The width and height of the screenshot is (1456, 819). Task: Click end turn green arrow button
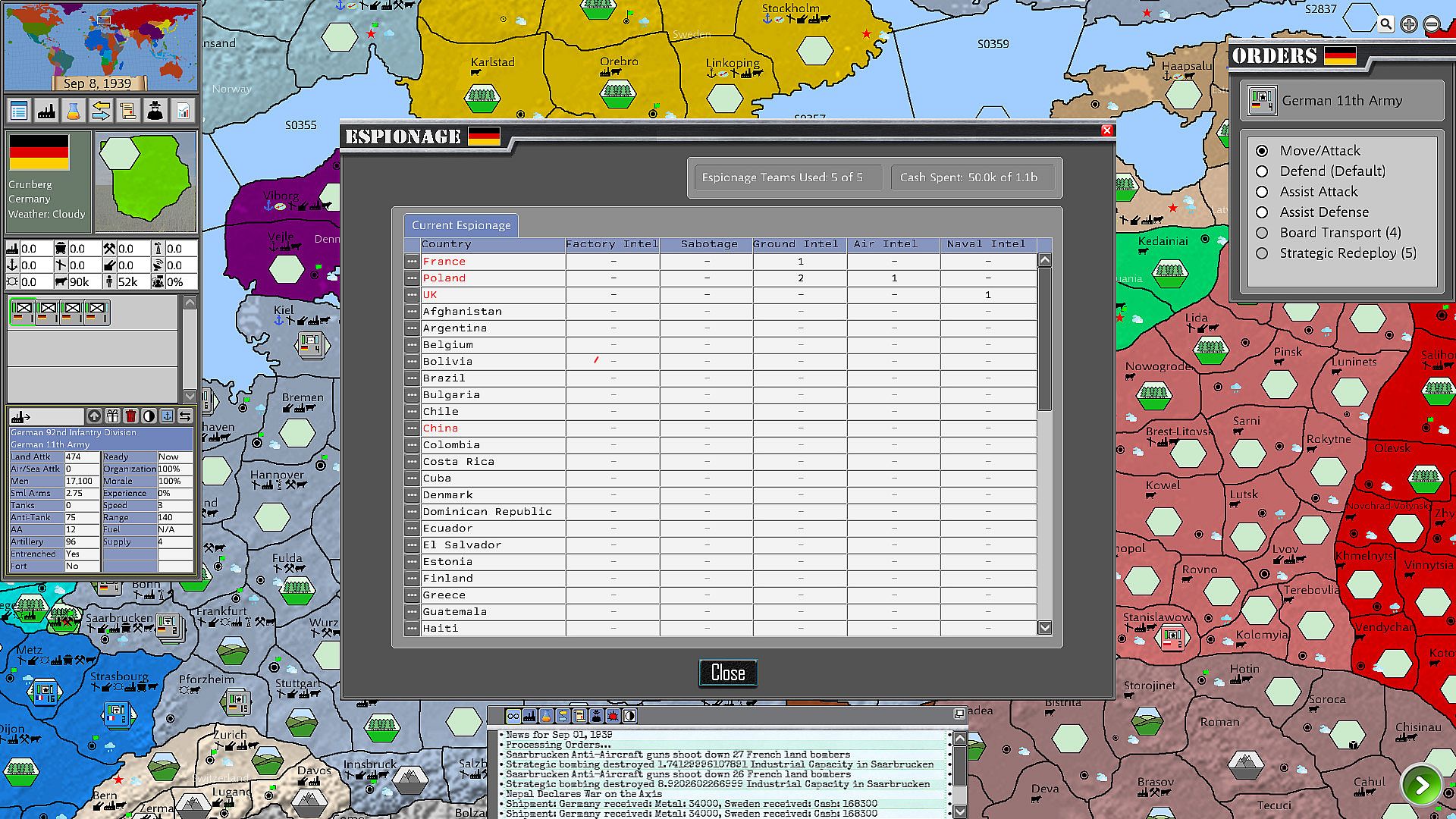click(1421, 785)
